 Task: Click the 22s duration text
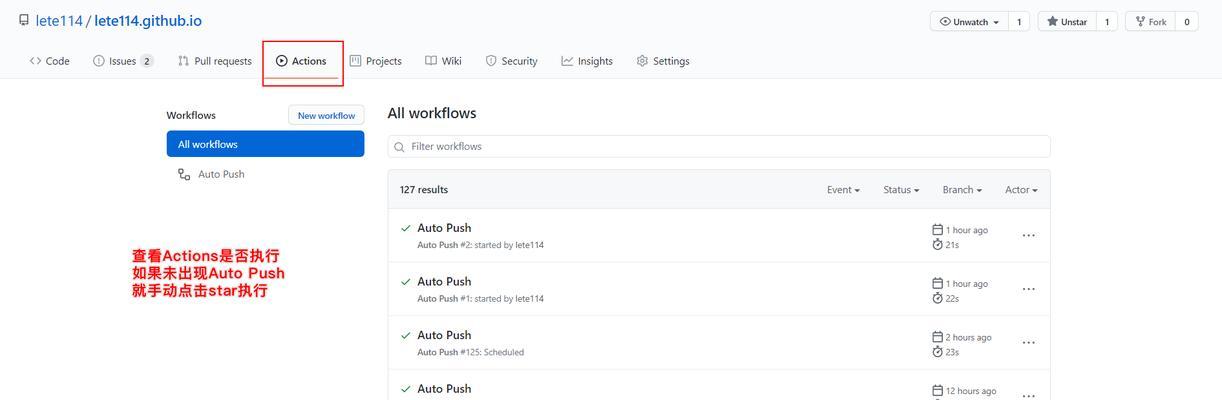[953, 299]
